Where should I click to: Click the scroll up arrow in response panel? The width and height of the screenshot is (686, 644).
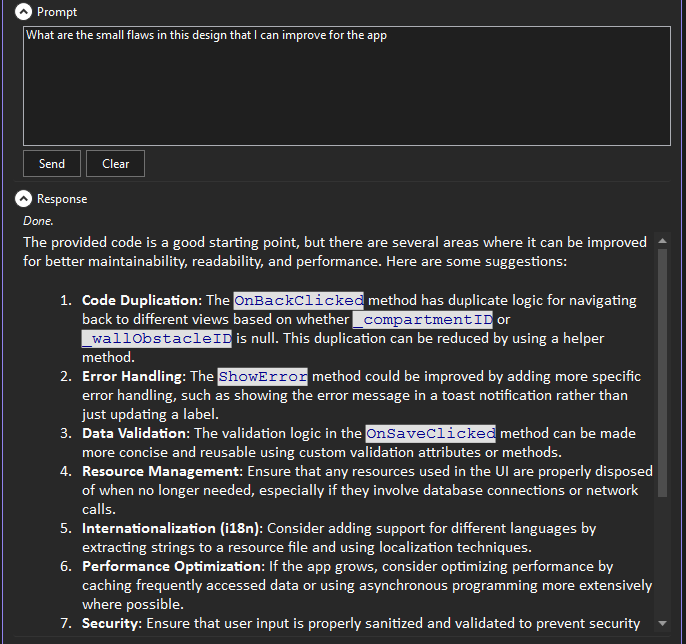click(x=662, y=241)
